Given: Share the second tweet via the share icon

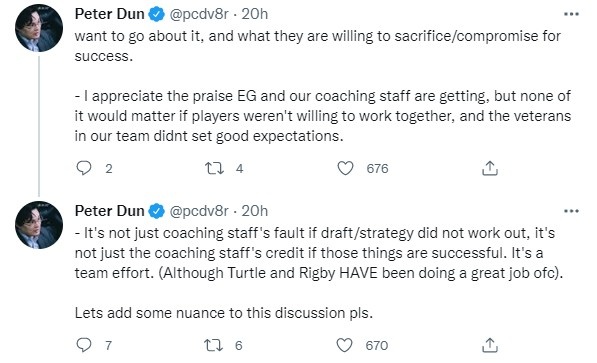Looking at the screenshot, I should point(490,345).
